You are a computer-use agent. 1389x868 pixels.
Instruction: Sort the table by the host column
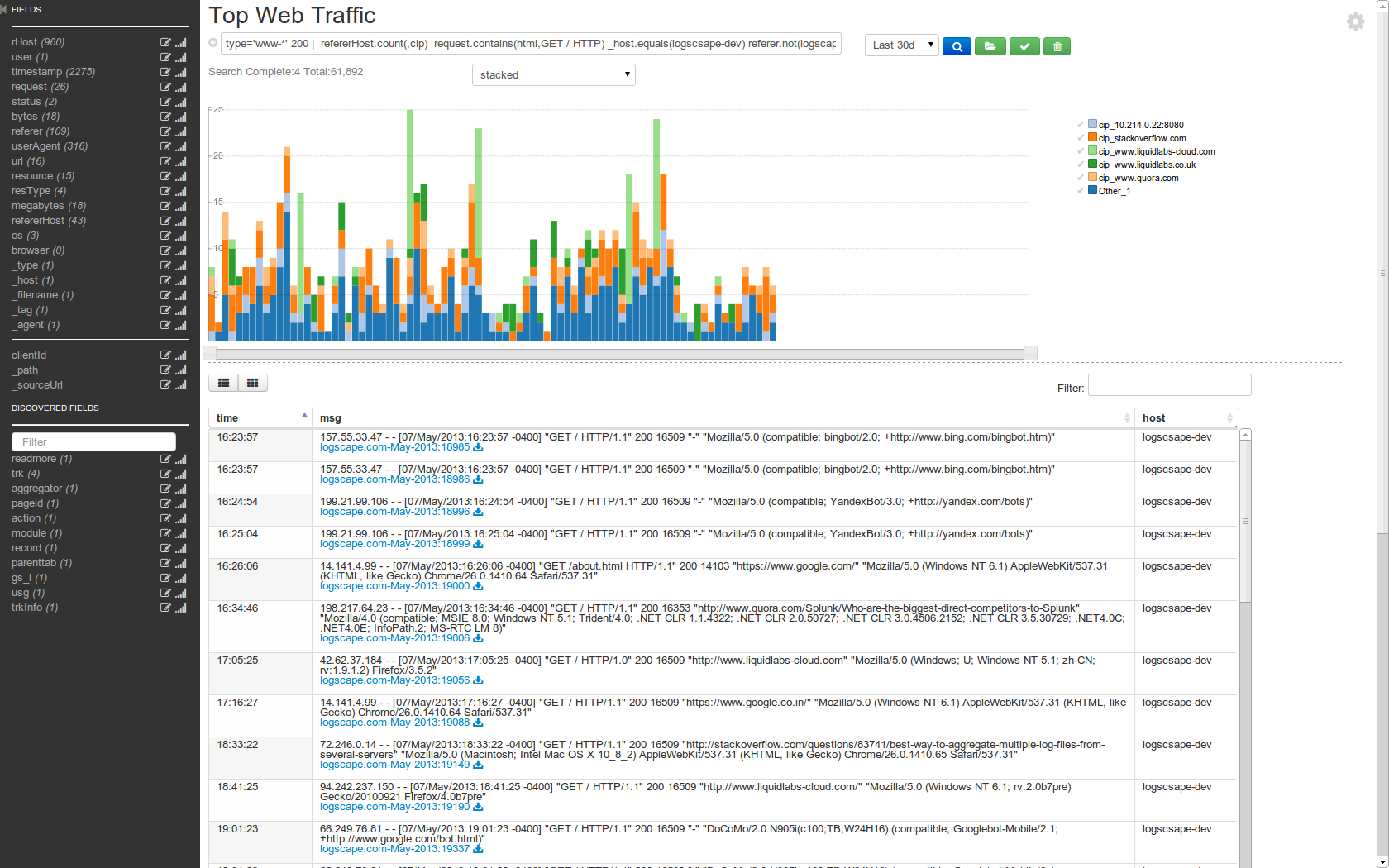(x=1186, y=417)
